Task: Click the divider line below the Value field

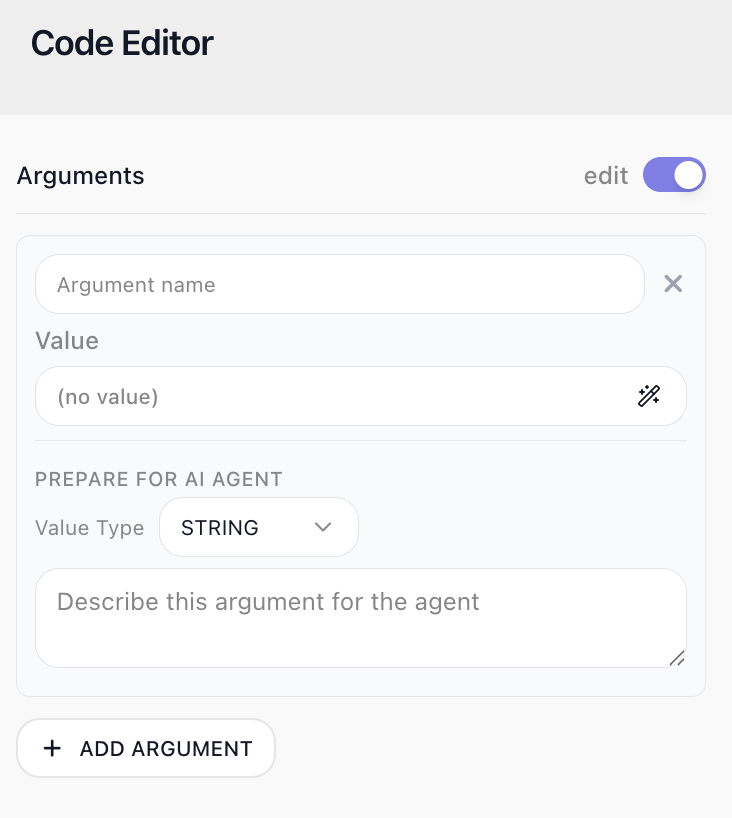Action: [x=361, y=440]
